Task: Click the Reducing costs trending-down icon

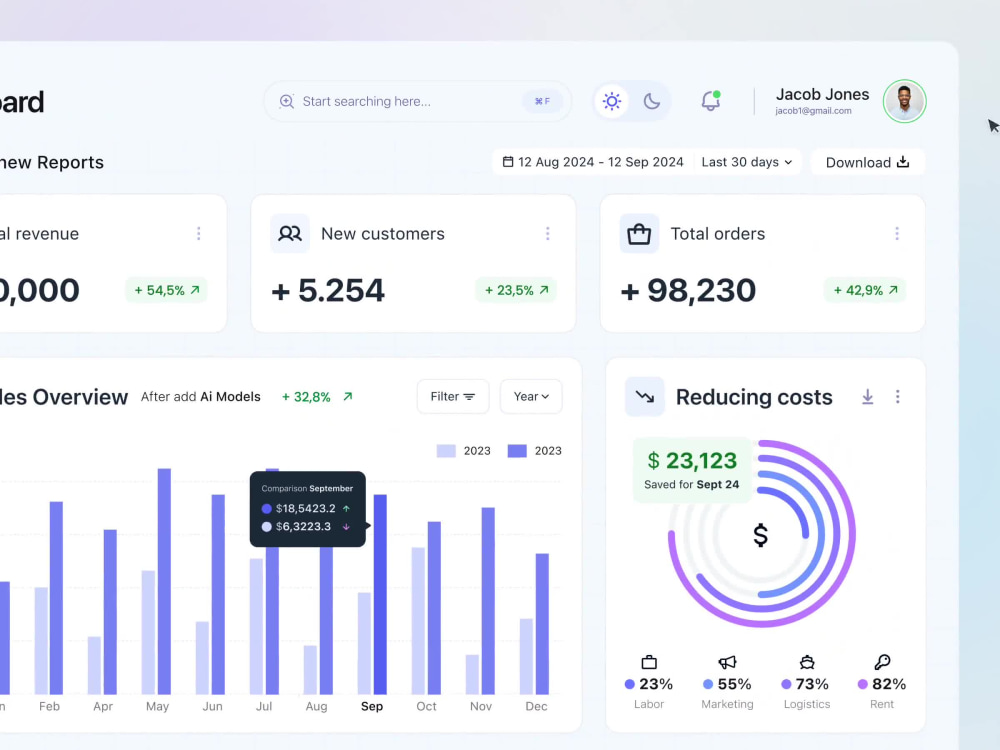Action: 645,397
